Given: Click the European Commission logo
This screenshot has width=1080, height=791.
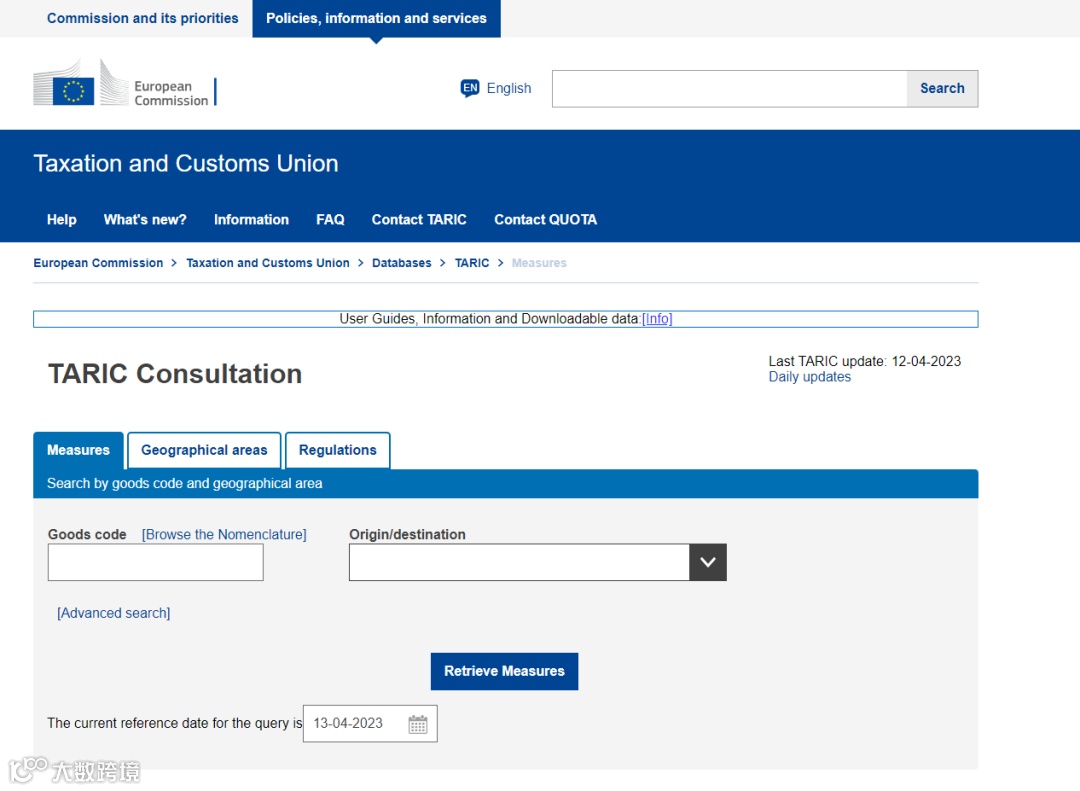Looking at the screenshot, I should (x=124, y=83).
